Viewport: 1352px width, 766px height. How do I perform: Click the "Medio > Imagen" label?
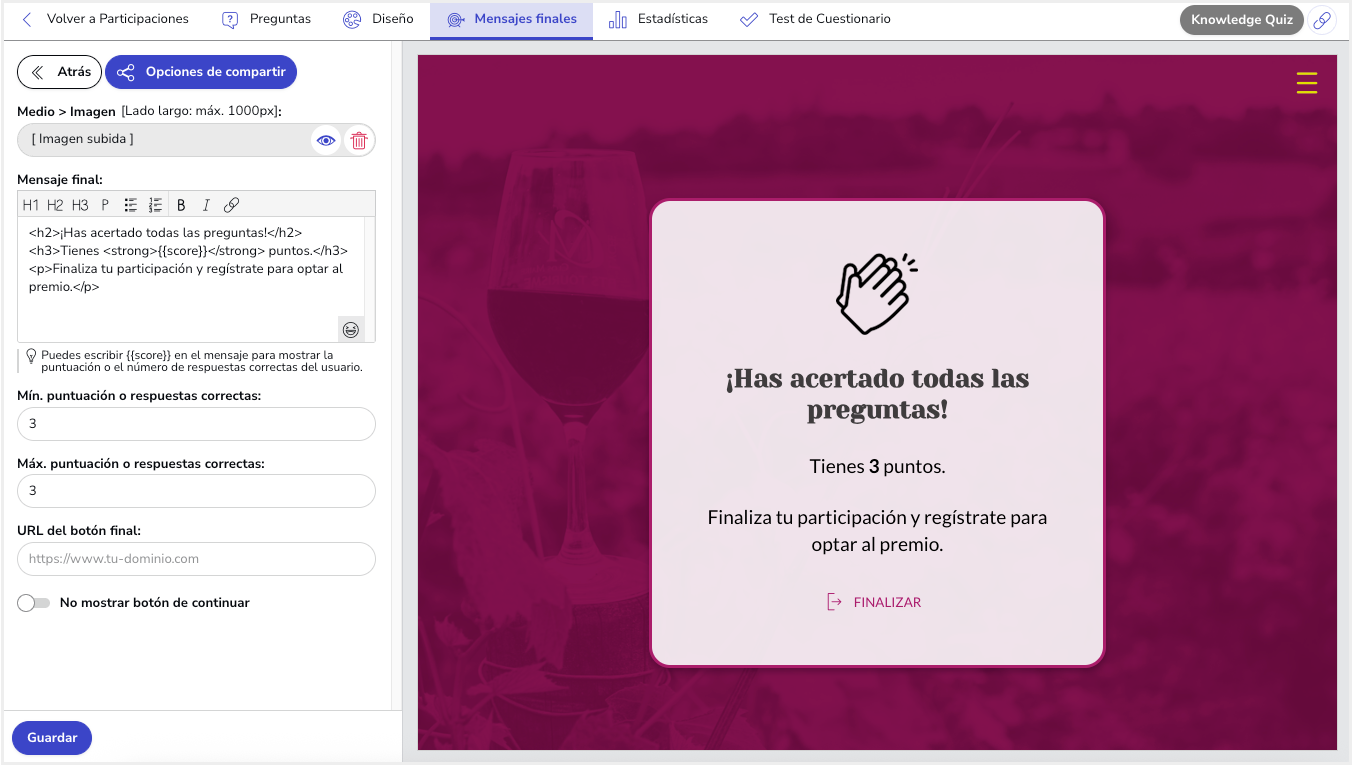67,111
